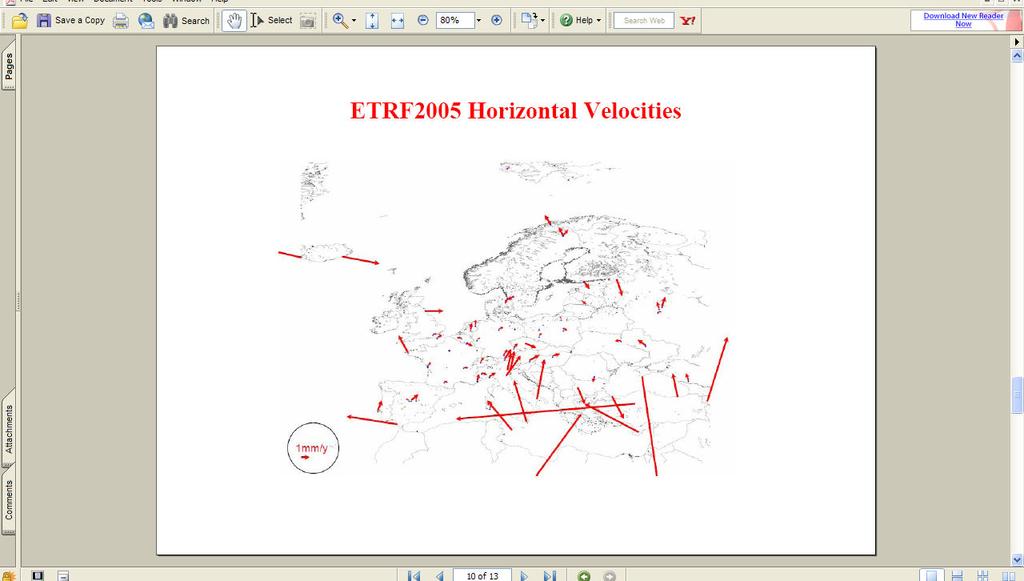This screenshot has height=581, width=1024.
Task: Click the vertical scrollbar thumb
Action: pyautogui.click(x=1017, y=395)
